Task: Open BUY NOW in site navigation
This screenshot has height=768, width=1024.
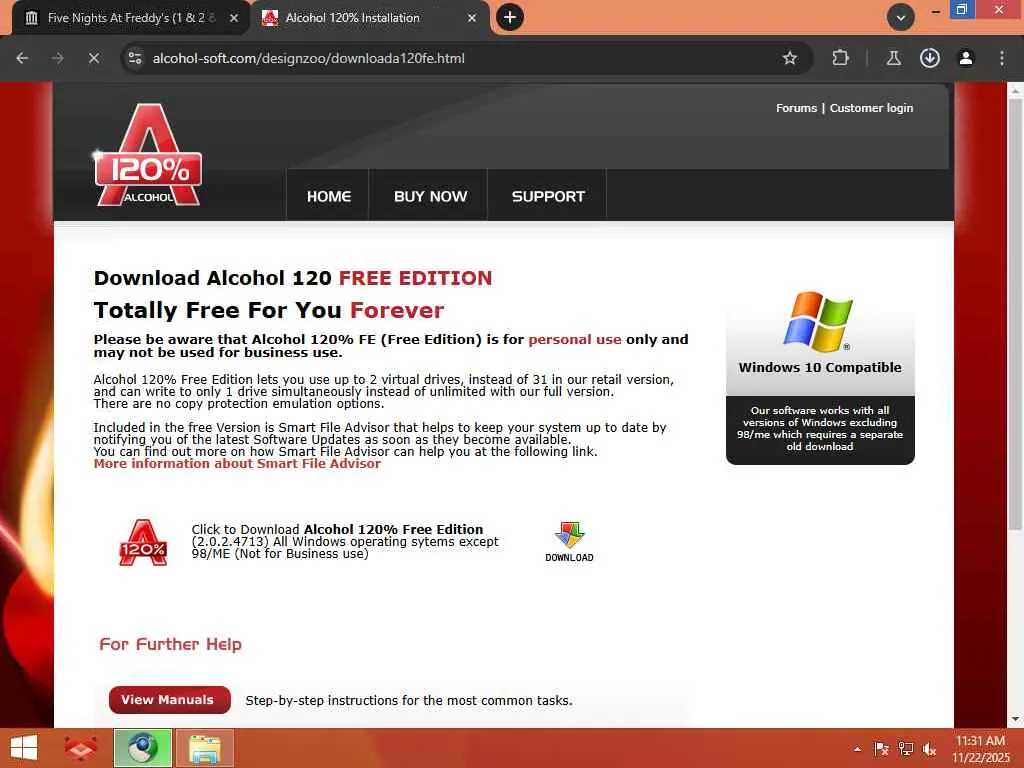Action: [430, 197]
